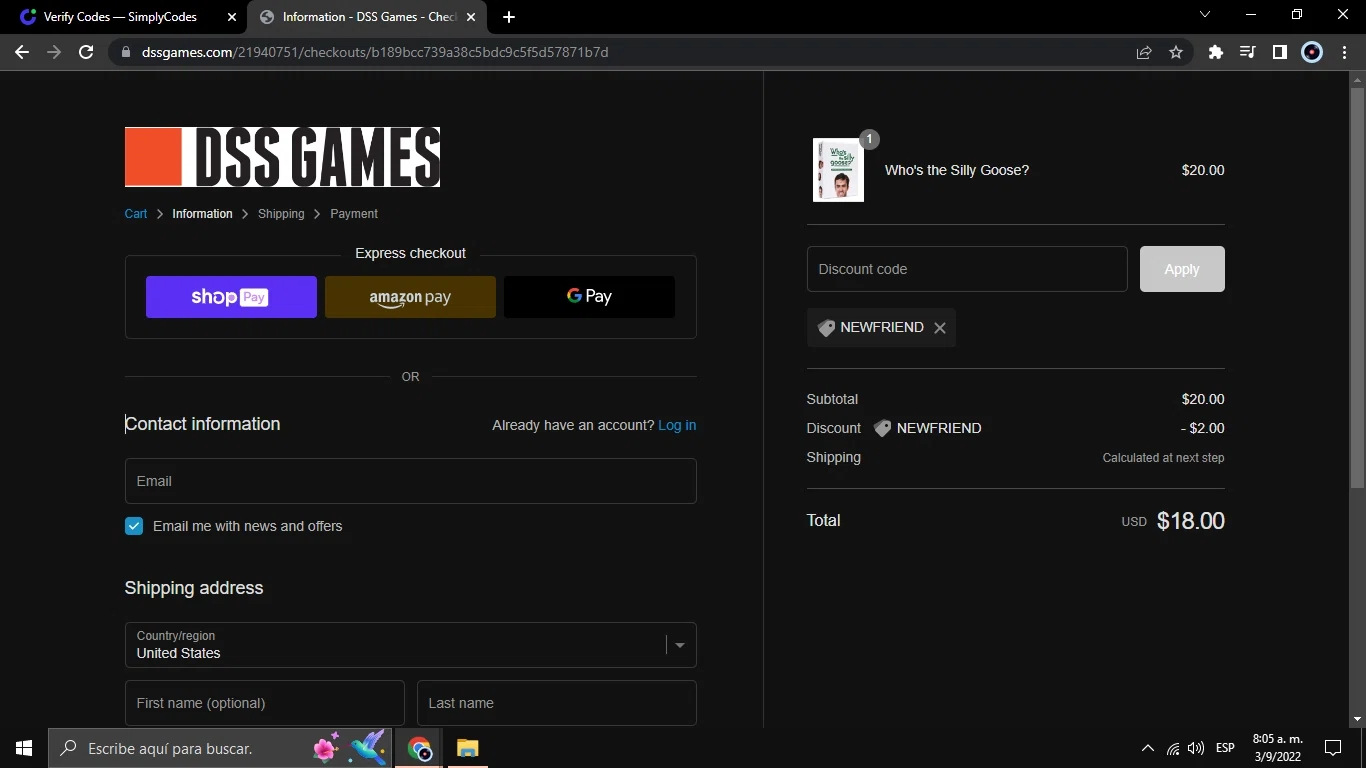Click the Payment breadcrumb step
Viewport: 1366px width, 768px height.
pyautogui.click(x=354, y=214)
